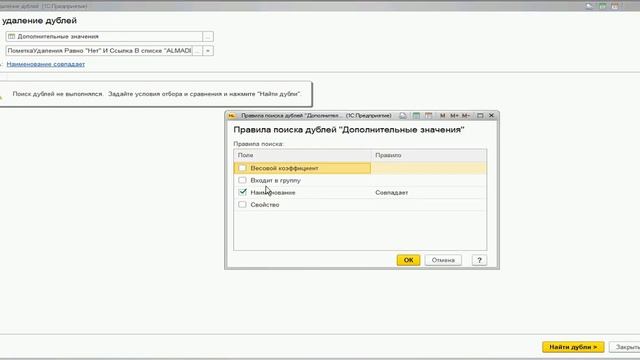640x360 pixels.
Task: Click the print icon in main window title bar
Action: pyautogui.click(x=589, y=6)
